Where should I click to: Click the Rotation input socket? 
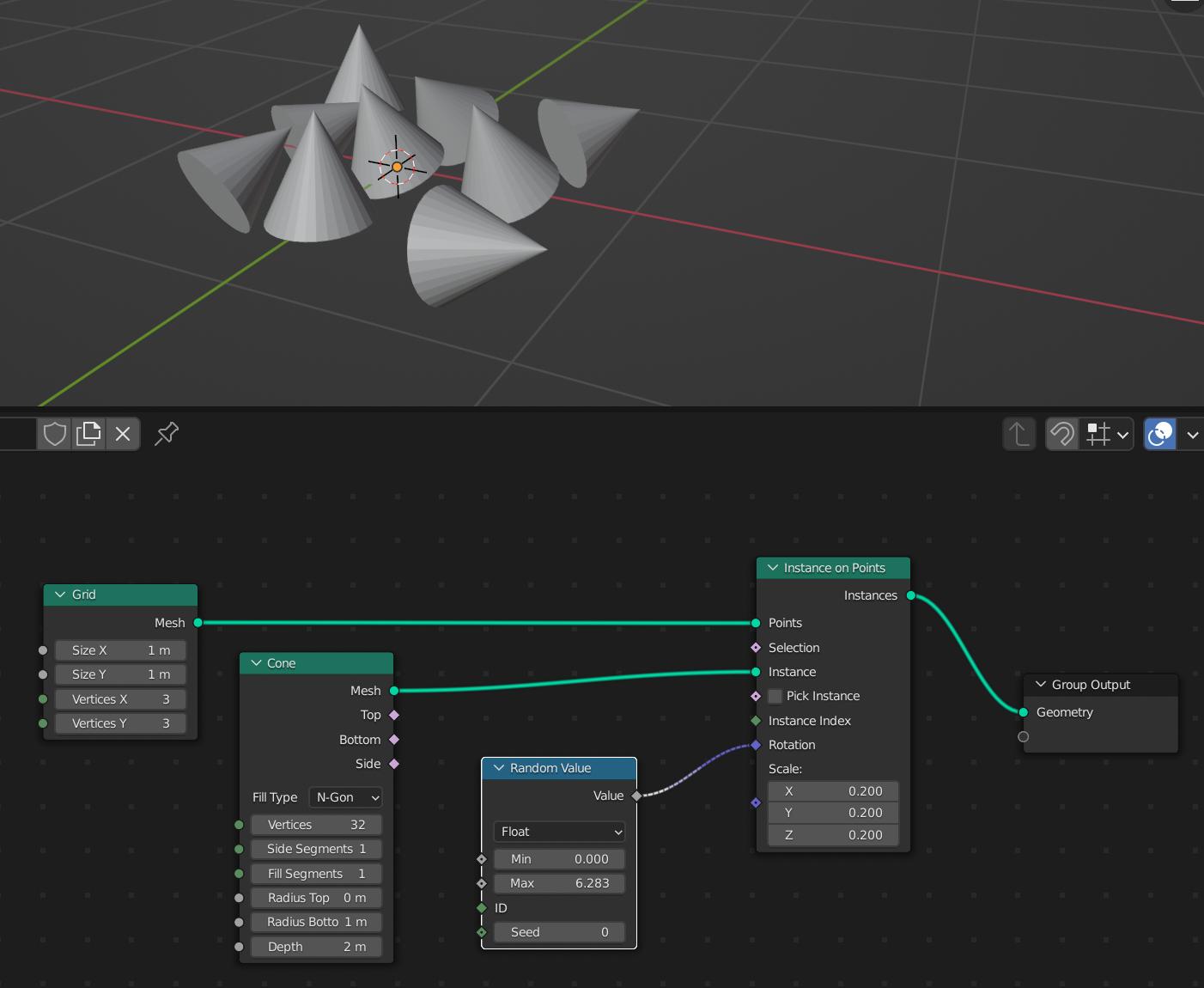[756, 745]
